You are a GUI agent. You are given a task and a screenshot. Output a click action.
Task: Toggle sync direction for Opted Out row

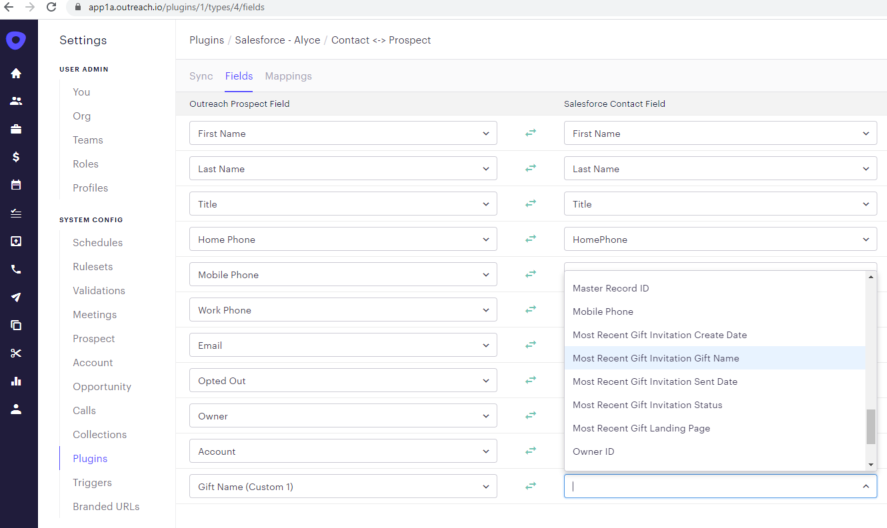(530, 380)
